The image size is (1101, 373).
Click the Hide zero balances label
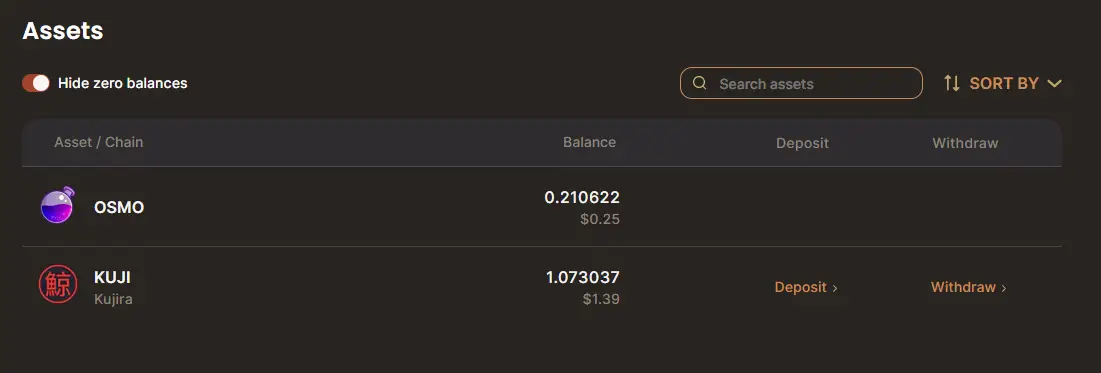tap(122, 83)
